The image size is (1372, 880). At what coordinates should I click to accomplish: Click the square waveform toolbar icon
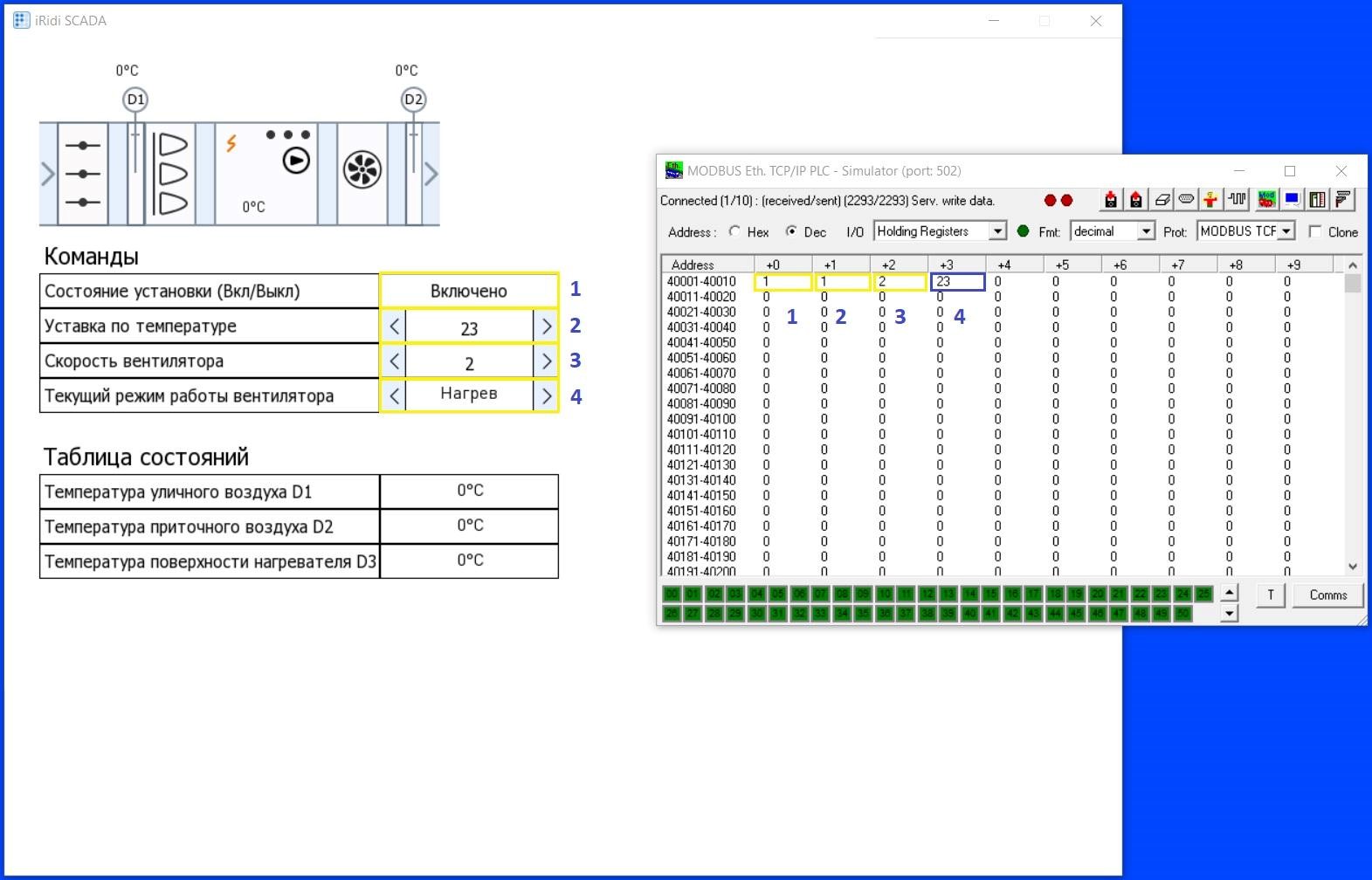(x=1237, y=200)
